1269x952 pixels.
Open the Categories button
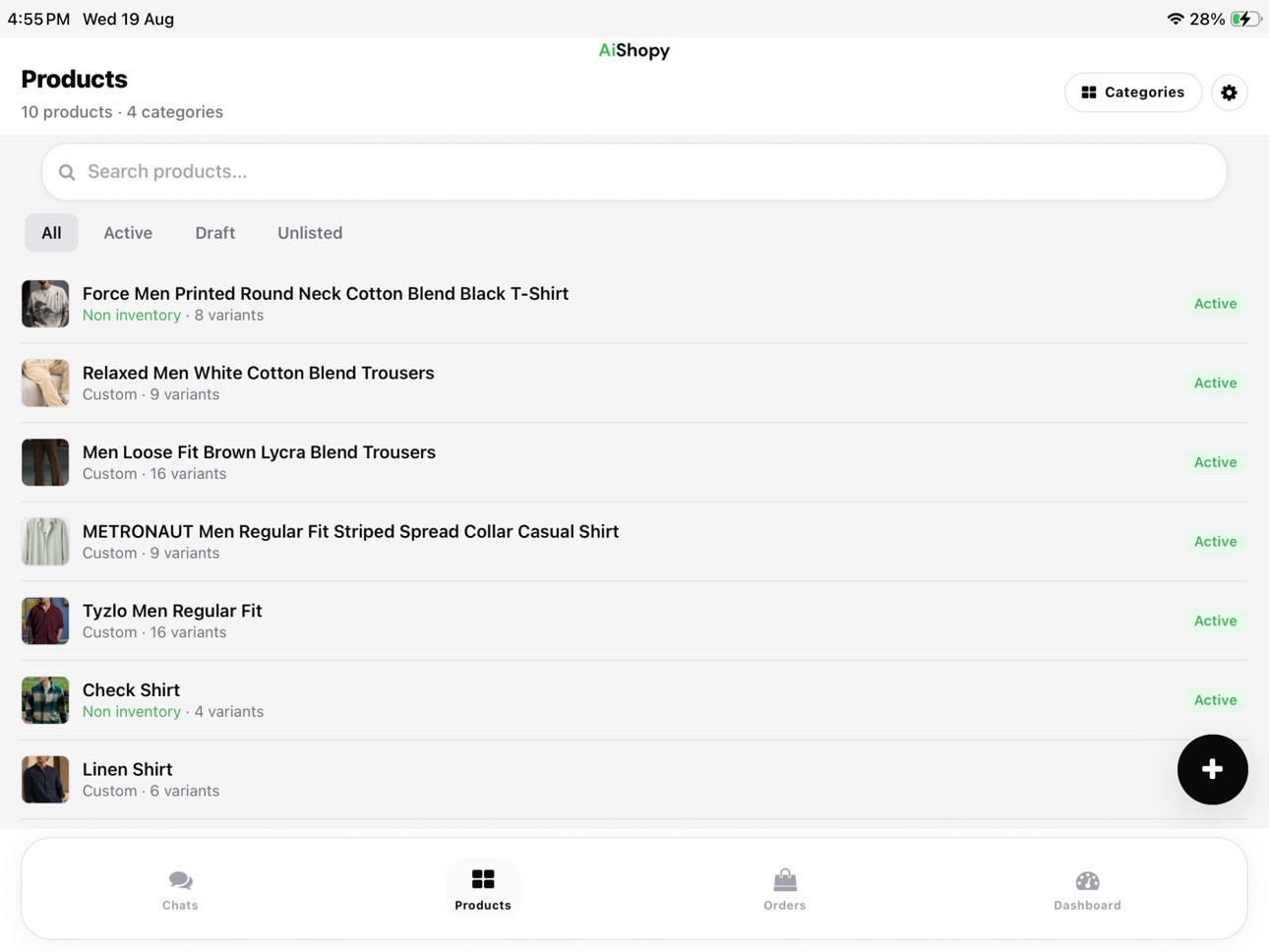1132,92
